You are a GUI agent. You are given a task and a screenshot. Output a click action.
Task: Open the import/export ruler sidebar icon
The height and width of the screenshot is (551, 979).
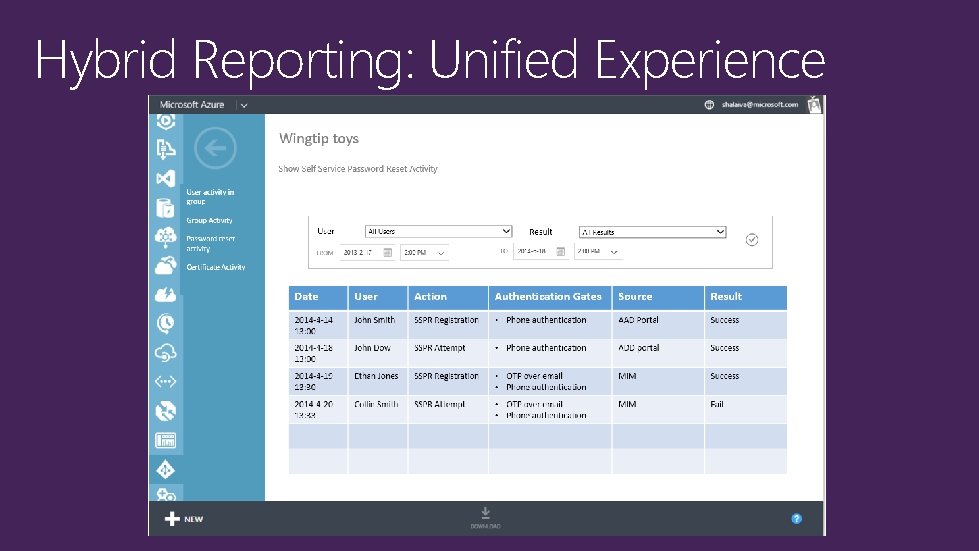click(165, 149)
